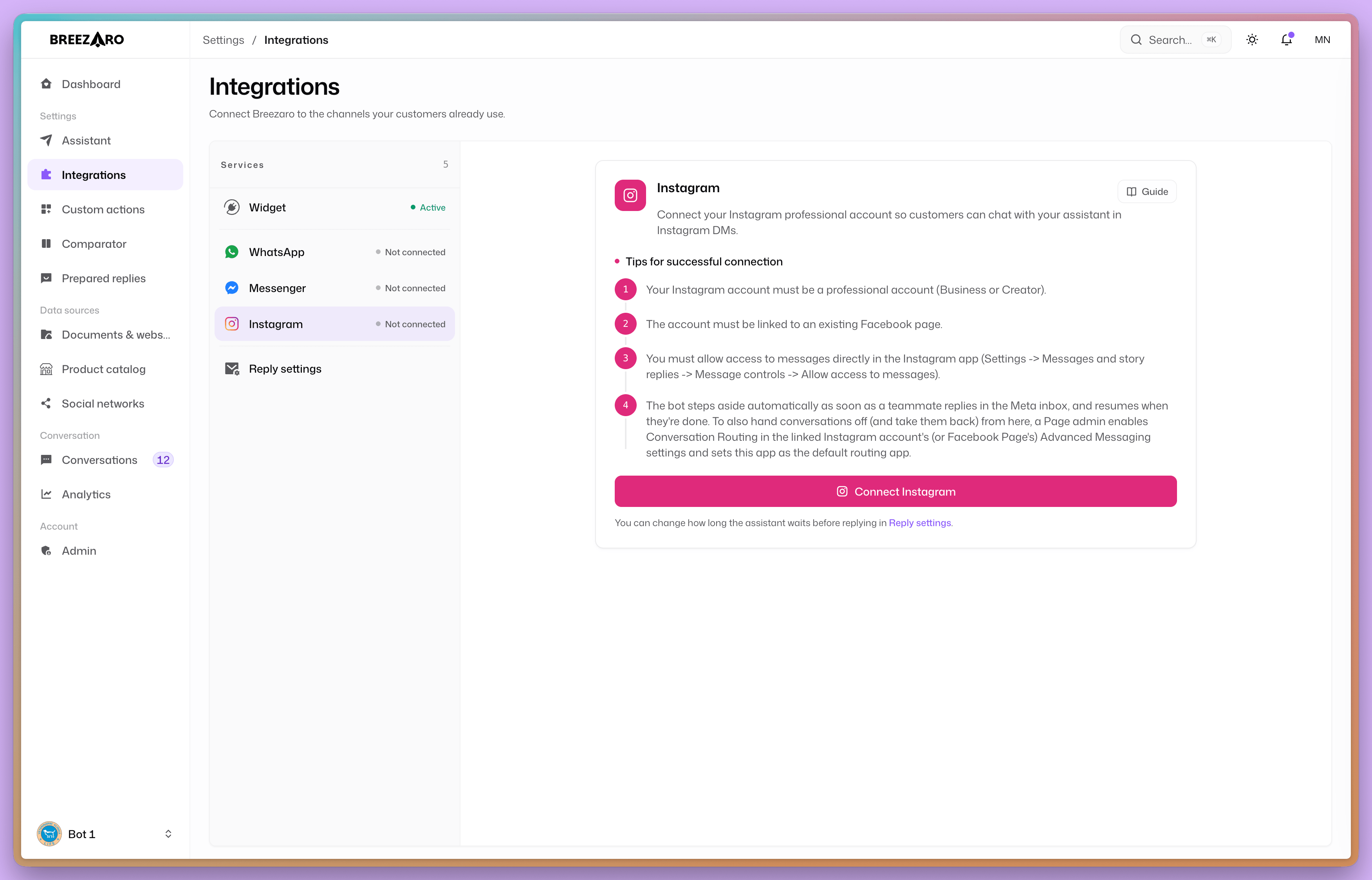Open the Instagram Guide button
Image resolution: width=1372 pixels, height=880 pixels.
[1146, 191]
